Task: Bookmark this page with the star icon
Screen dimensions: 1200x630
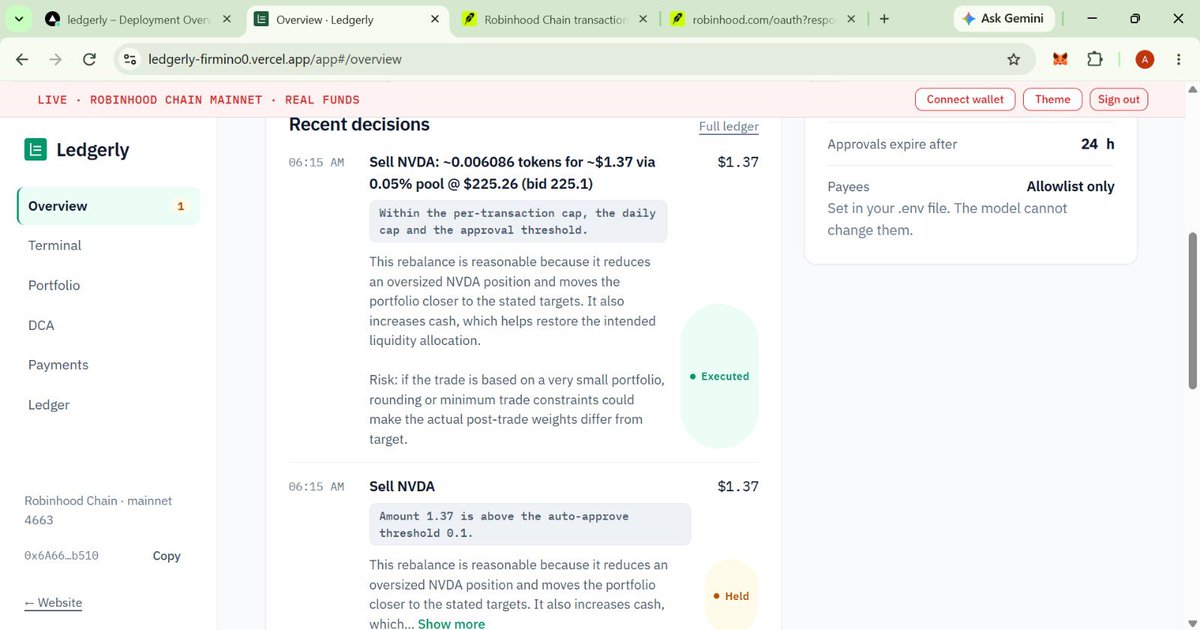Action: pos(1014,59)
